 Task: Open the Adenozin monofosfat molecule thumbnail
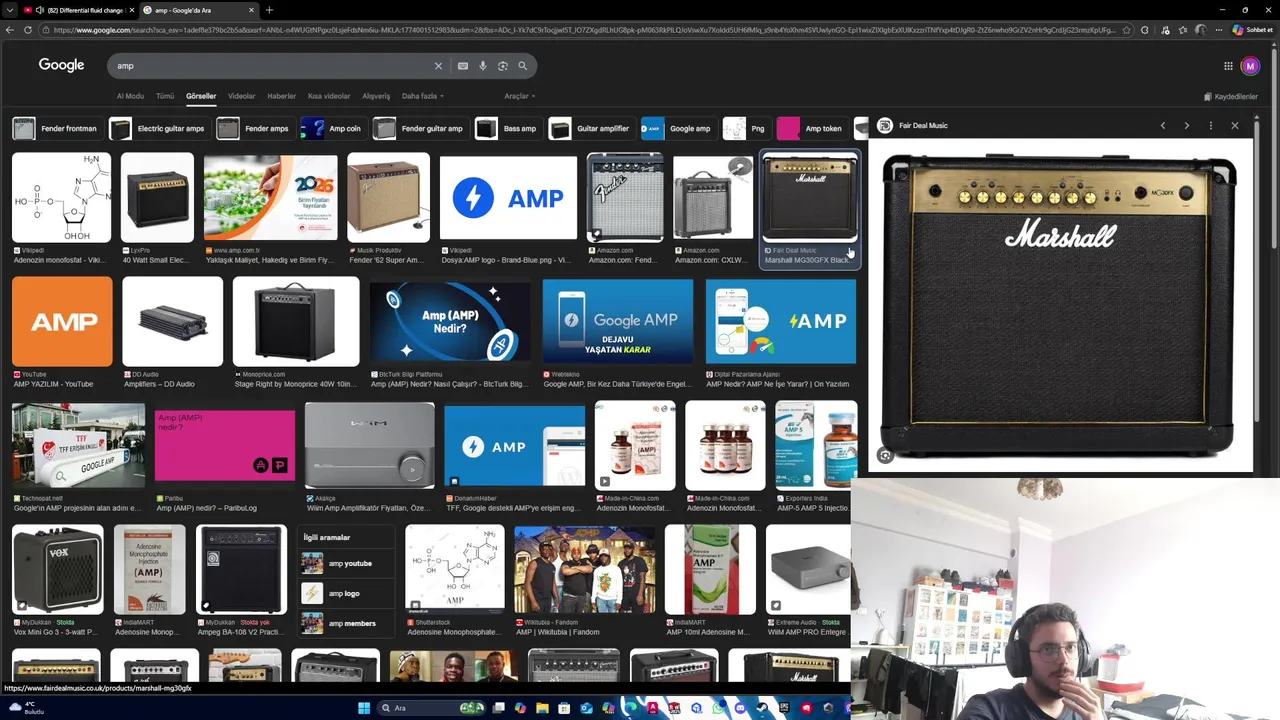click(61, 197)
